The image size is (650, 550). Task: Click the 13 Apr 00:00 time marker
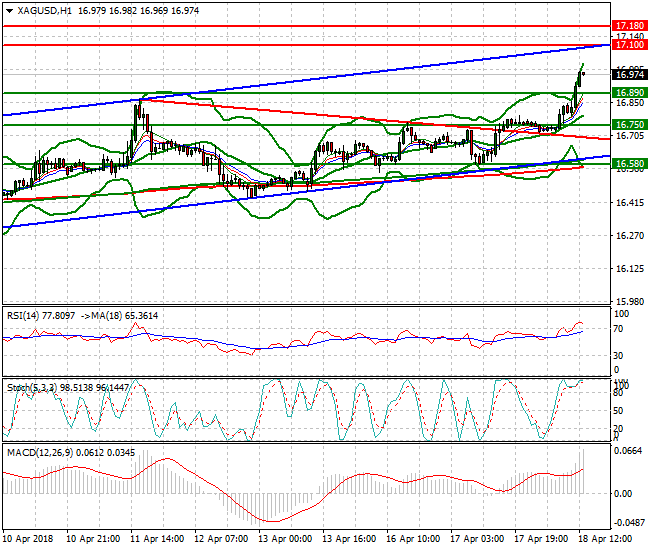pos(285,539)
